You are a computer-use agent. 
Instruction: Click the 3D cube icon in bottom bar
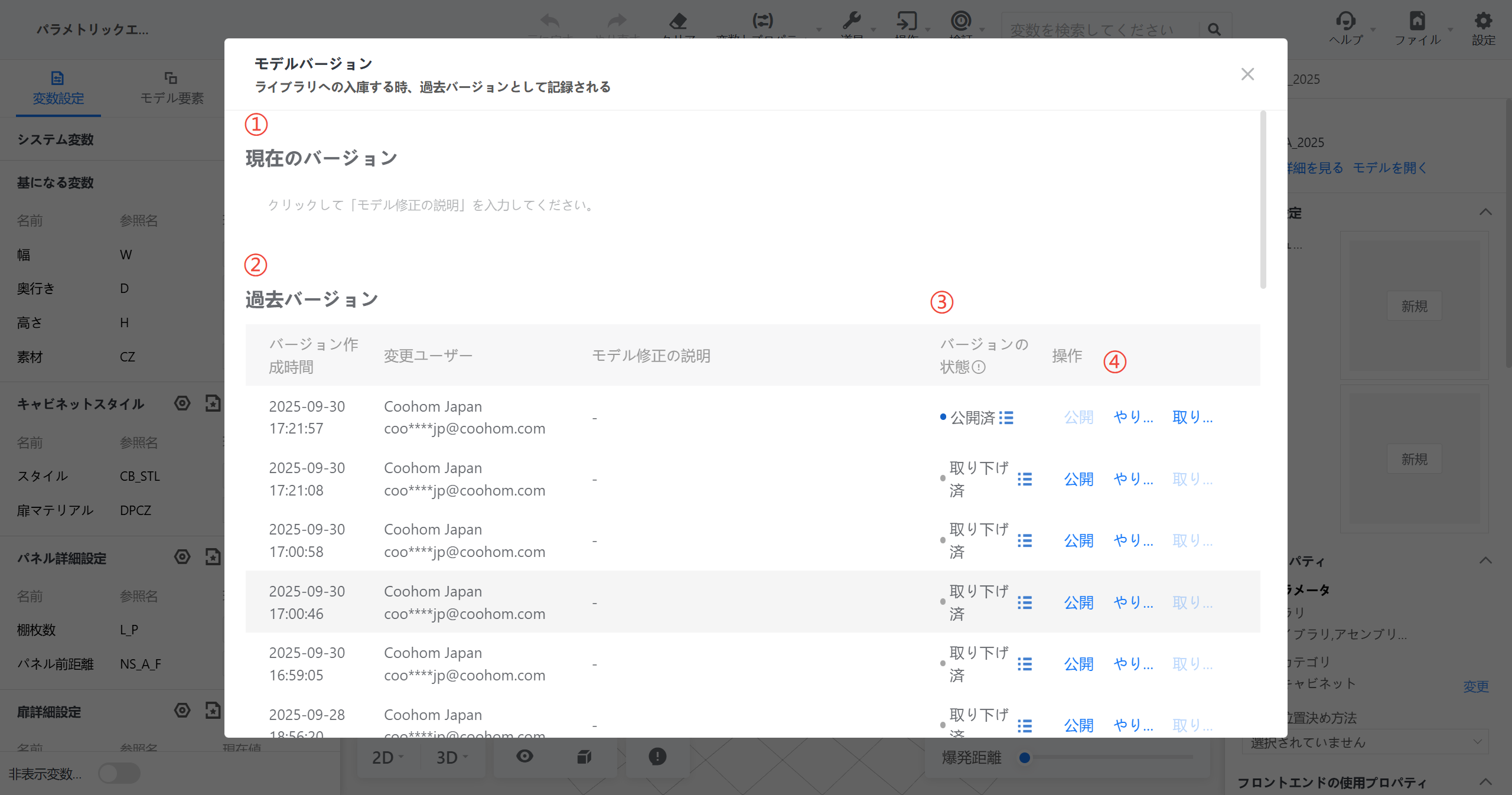point(584,757)
